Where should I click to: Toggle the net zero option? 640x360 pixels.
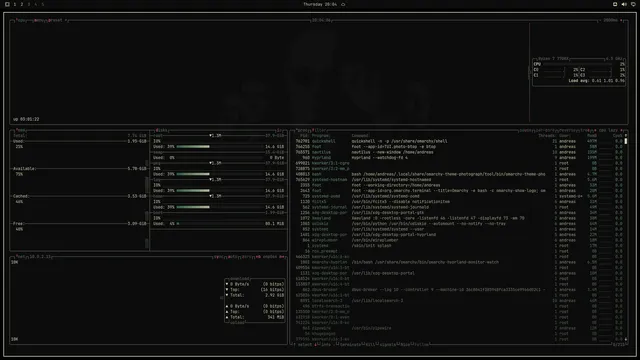[246, 257]
